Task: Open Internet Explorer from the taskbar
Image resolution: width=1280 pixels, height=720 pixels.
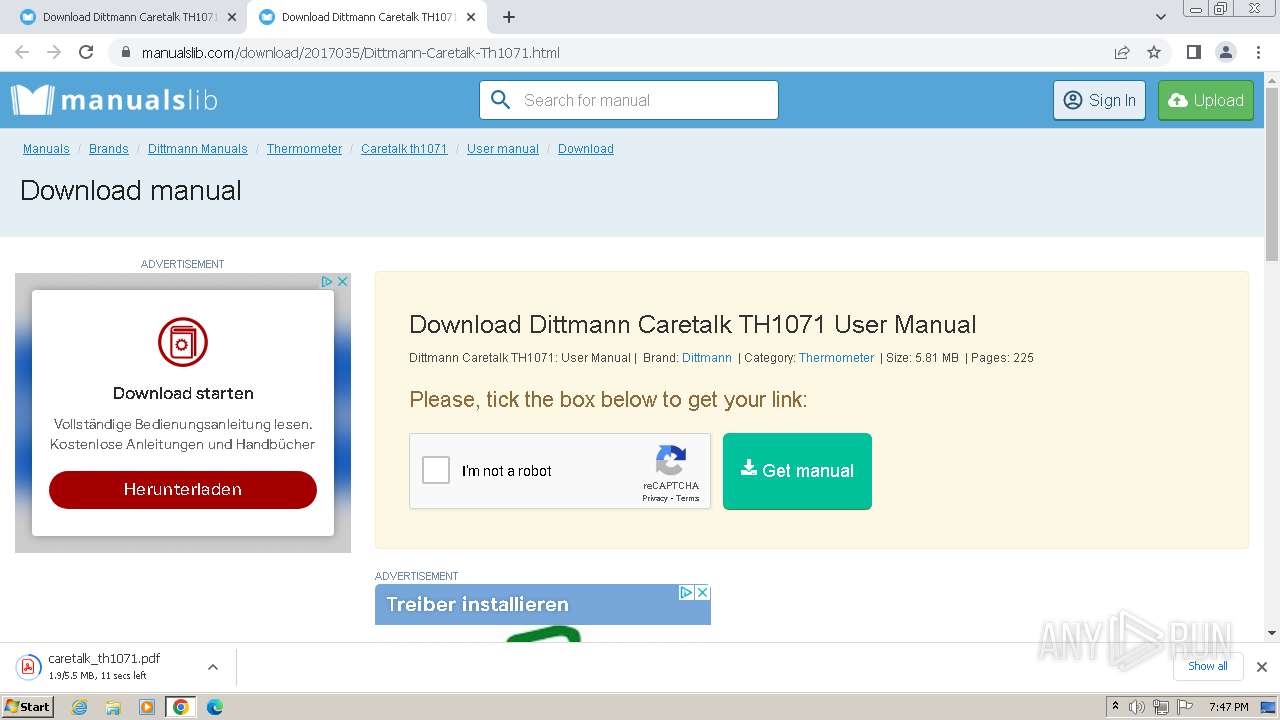Action: click(80, 707)
